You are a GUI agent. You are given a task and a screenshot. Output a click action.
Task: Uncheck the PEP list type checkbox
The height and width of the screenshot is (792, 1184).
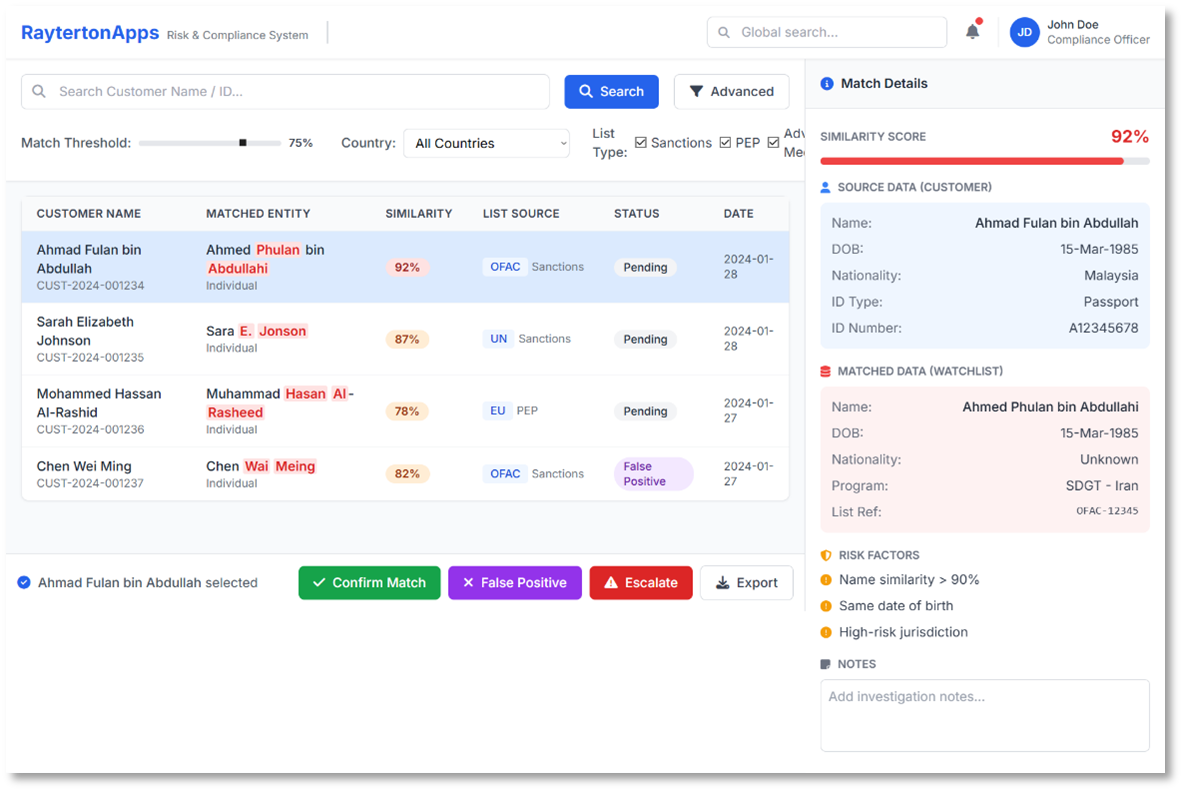coord(725,143)
